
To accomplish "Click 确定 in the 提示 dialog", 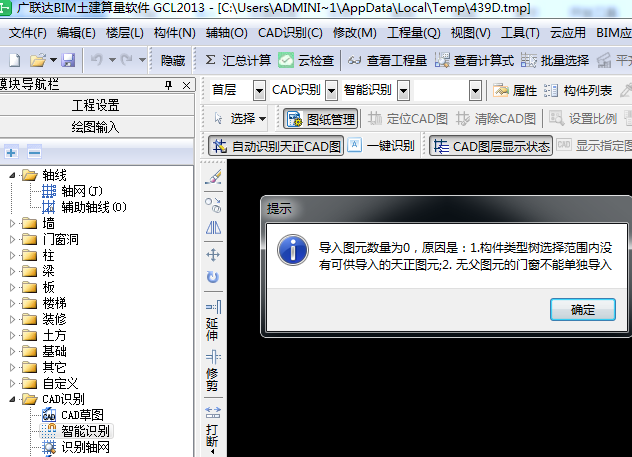I will coord(583,310).
